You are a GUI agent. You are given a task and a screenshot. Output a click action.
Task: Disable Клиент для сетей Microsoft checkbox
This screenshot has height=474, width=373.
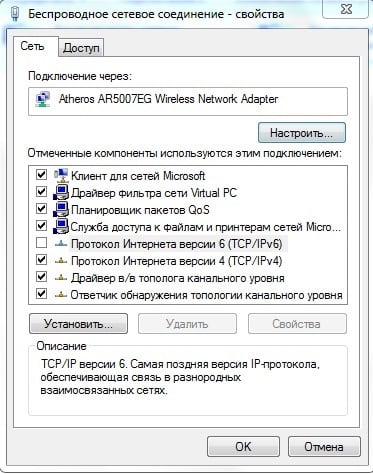[41, 174]
